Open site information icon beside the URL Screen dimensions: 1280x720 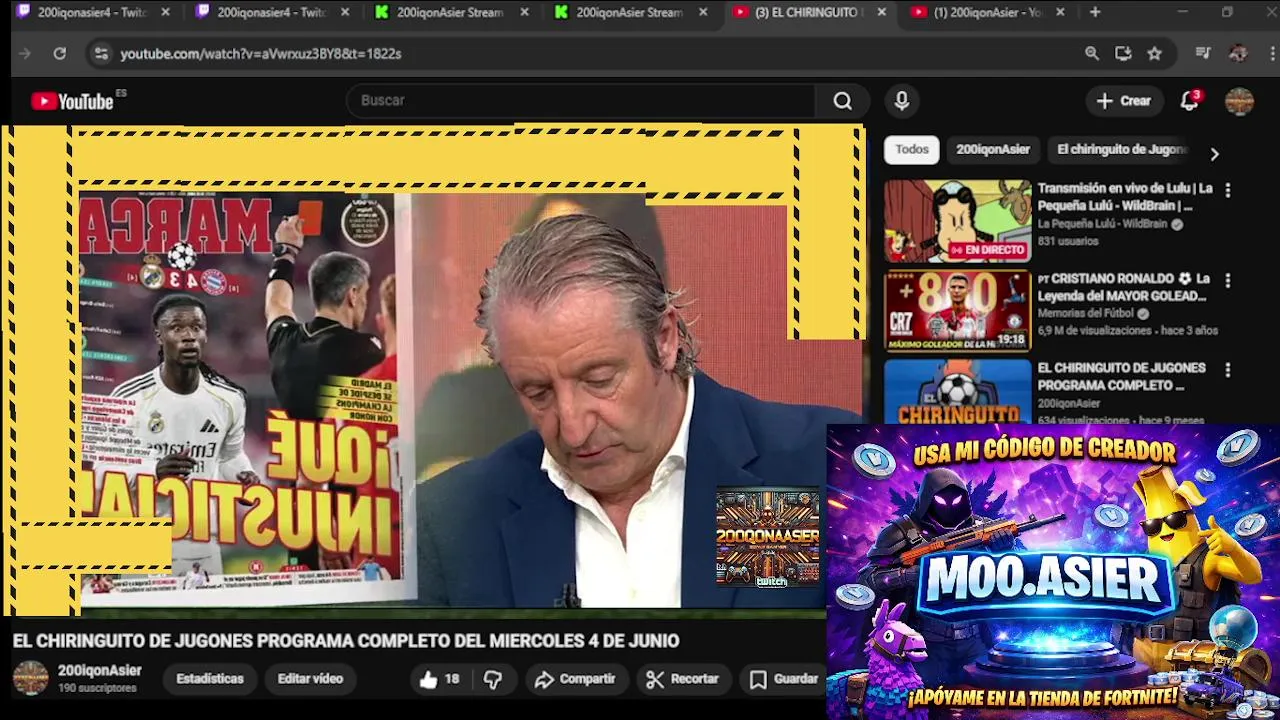(101, 54)
